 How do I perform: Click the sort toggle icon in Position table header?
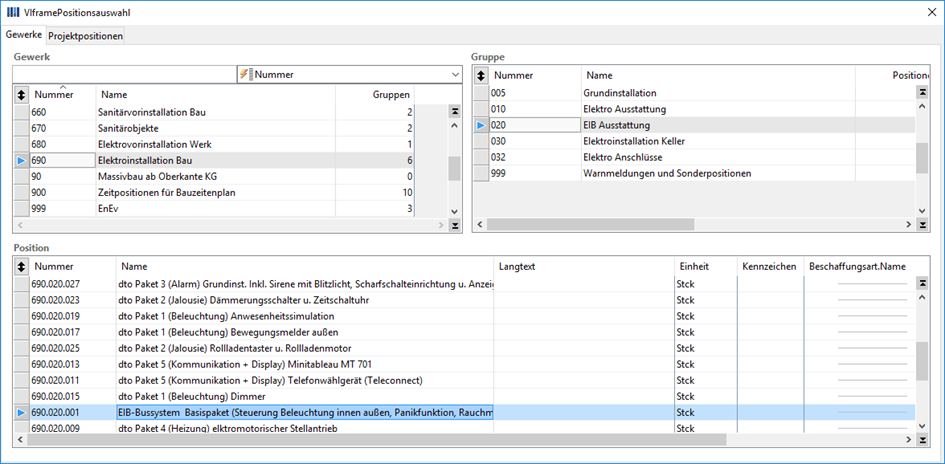click(21, 266)
